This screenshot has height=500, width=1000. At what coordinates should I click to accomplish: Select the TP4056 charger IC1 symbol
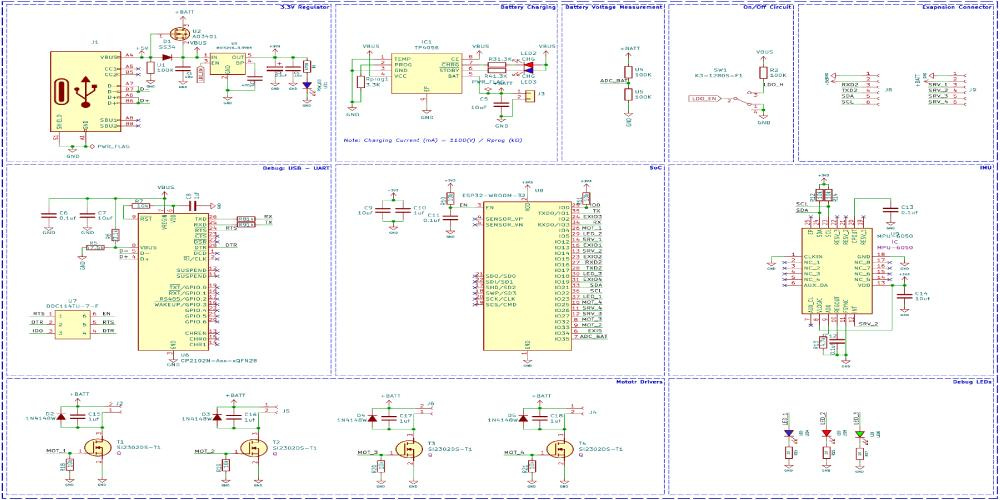coord(425,75)
